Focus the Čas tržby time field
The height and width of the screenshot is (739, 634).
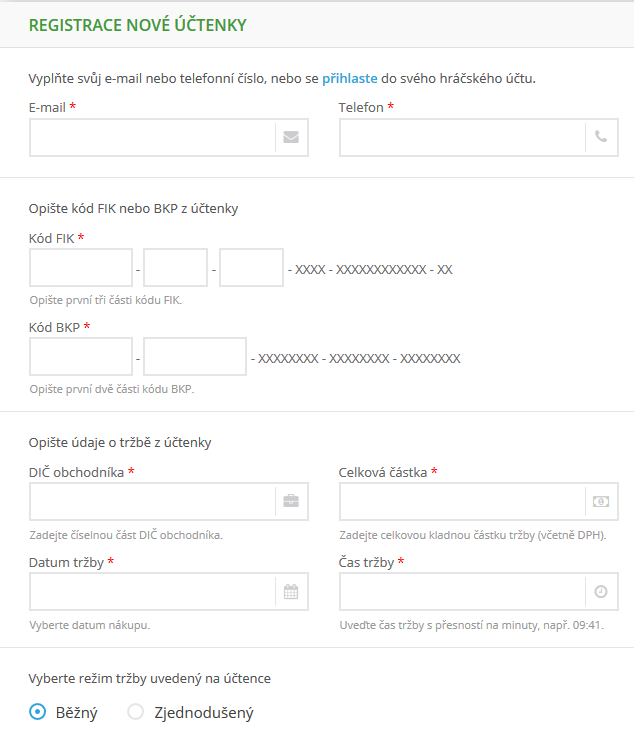point(462,591)
